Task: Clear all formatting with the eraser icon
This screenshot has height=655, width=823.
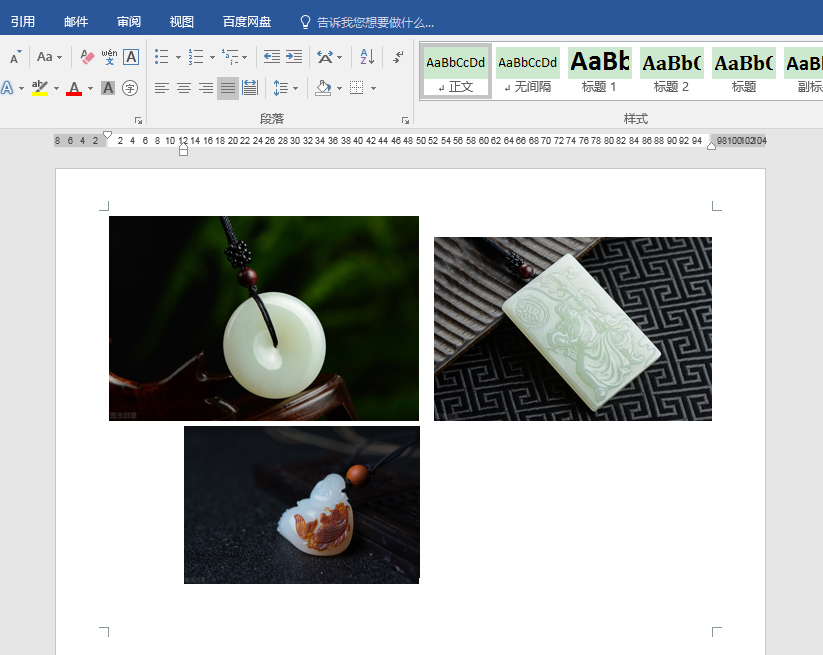Action: (87, 57)
